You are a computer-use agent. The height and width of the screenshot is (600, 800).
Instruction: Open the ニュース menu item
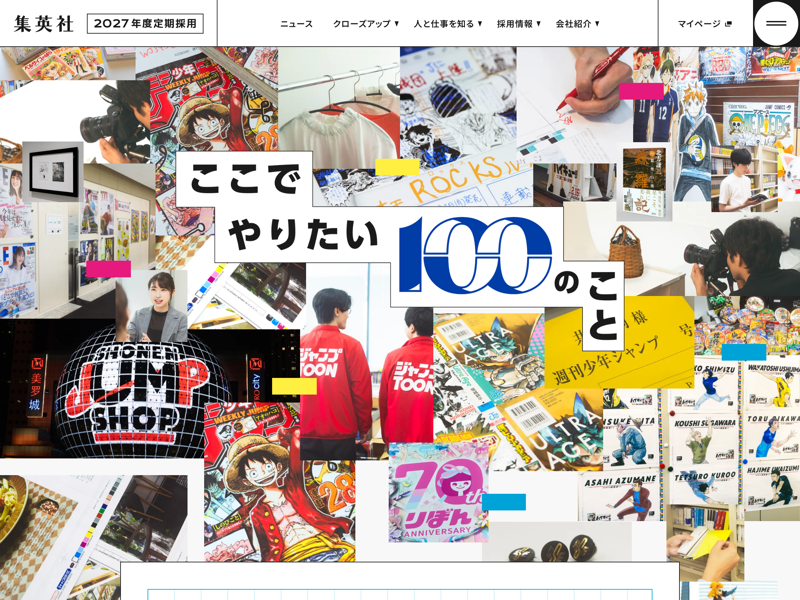pos(296,23)
